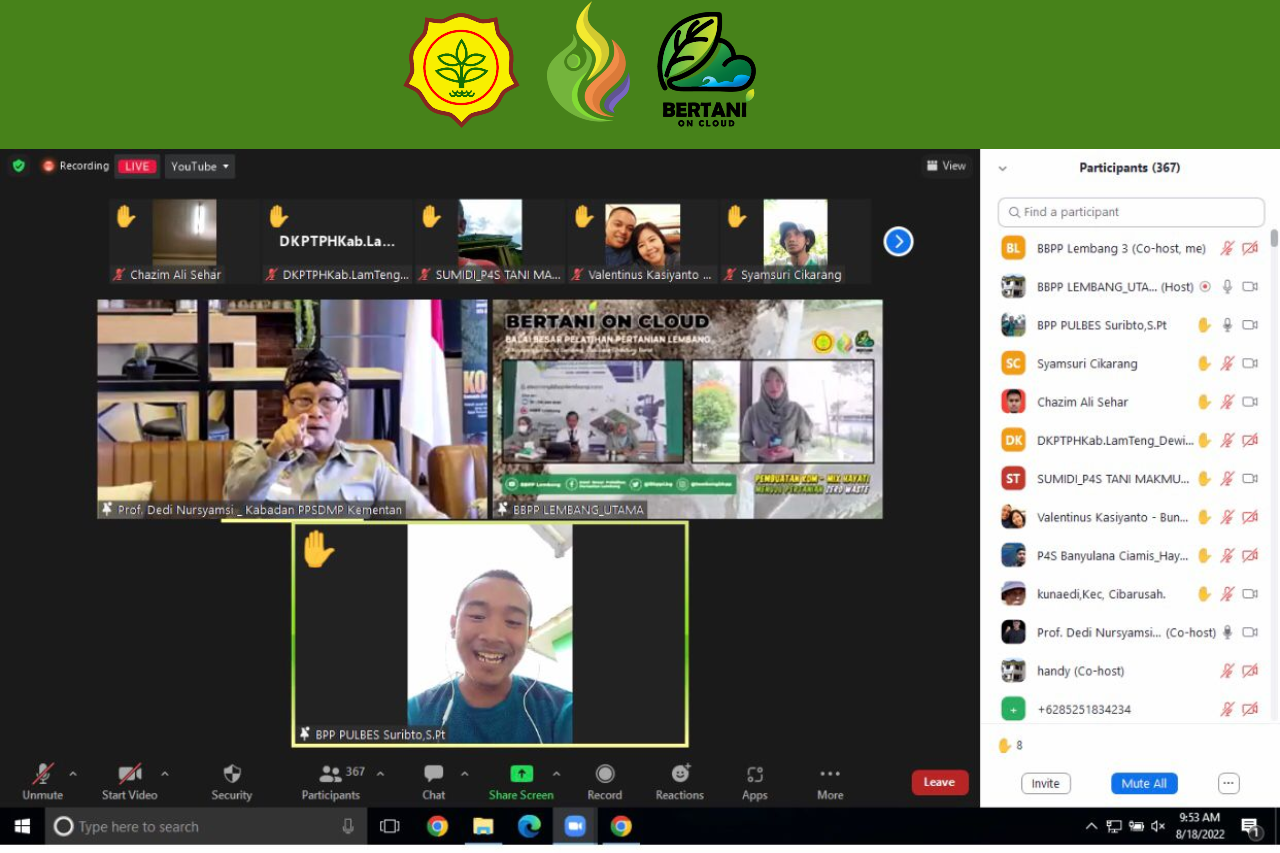
Task: Click the Mute All button
Action: click(1144, 783)
